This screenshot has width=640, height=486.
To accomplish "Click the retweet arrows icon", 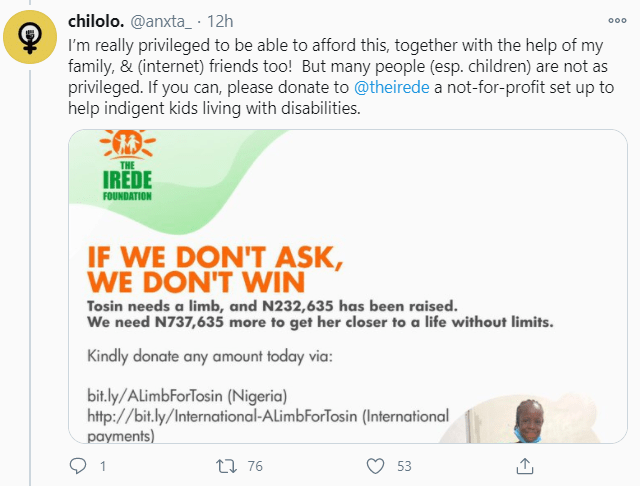I will (226, 465).
